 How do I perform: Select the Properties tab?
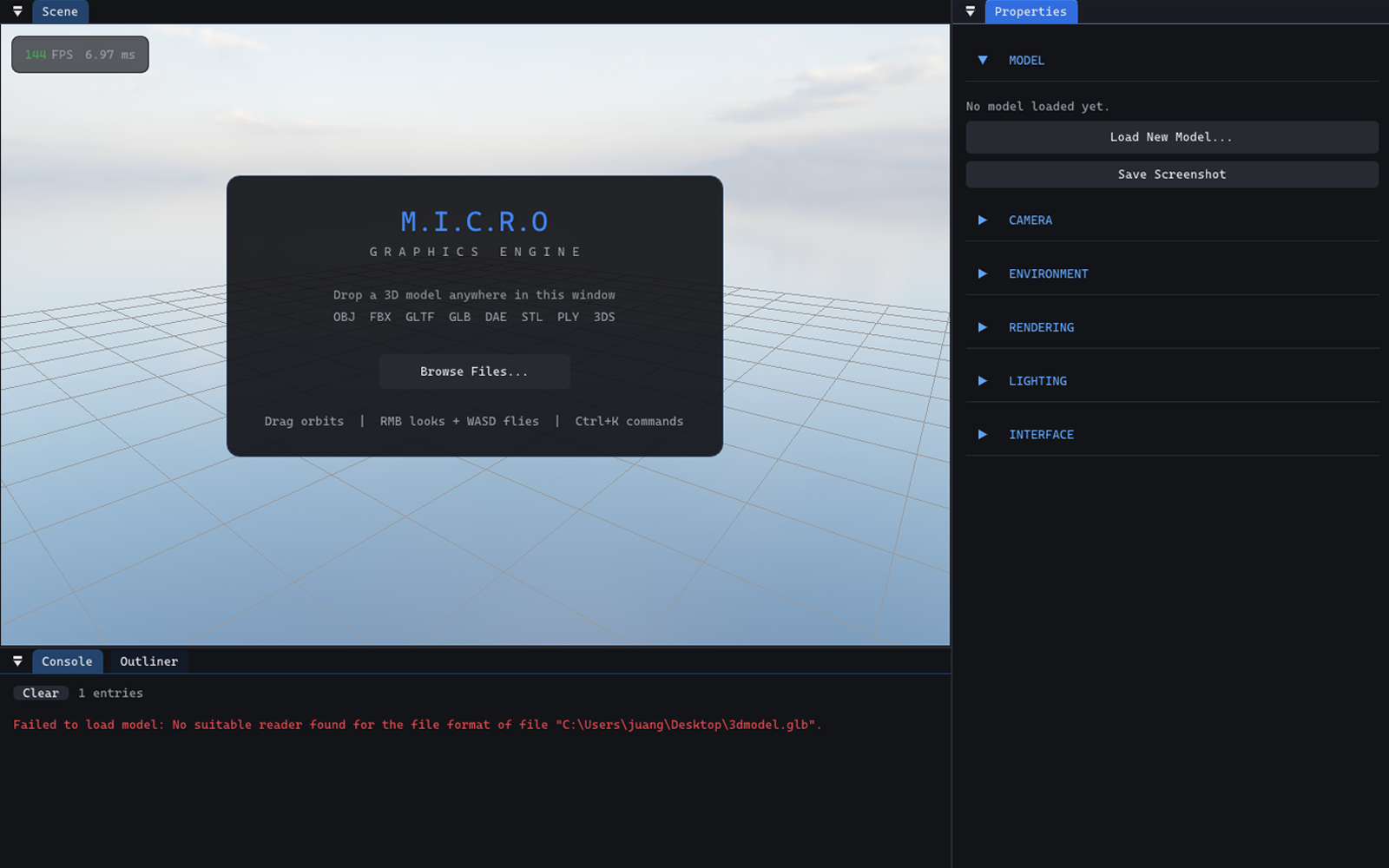[1030, 11]
